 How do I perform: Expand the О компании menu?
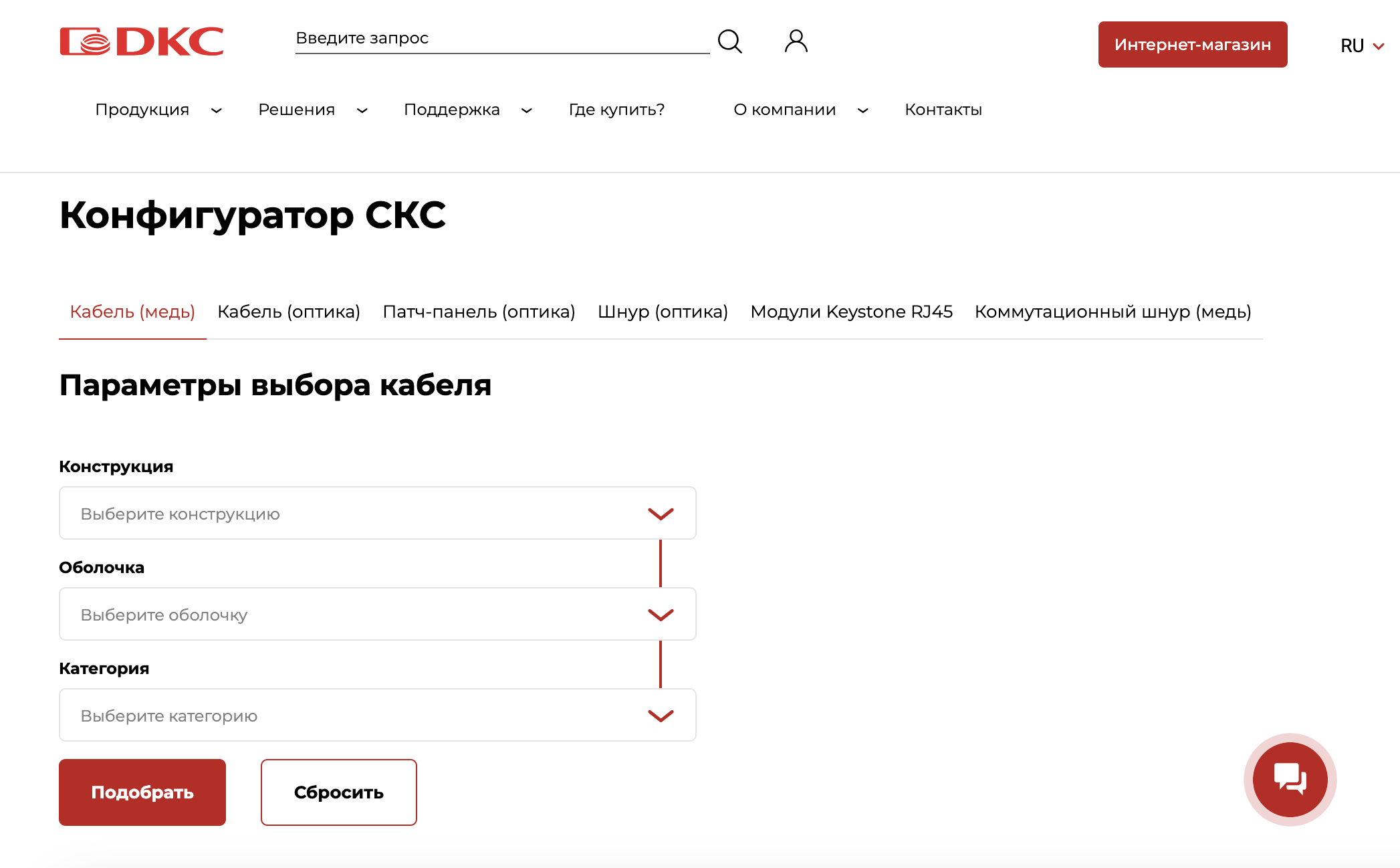point(801,110)
